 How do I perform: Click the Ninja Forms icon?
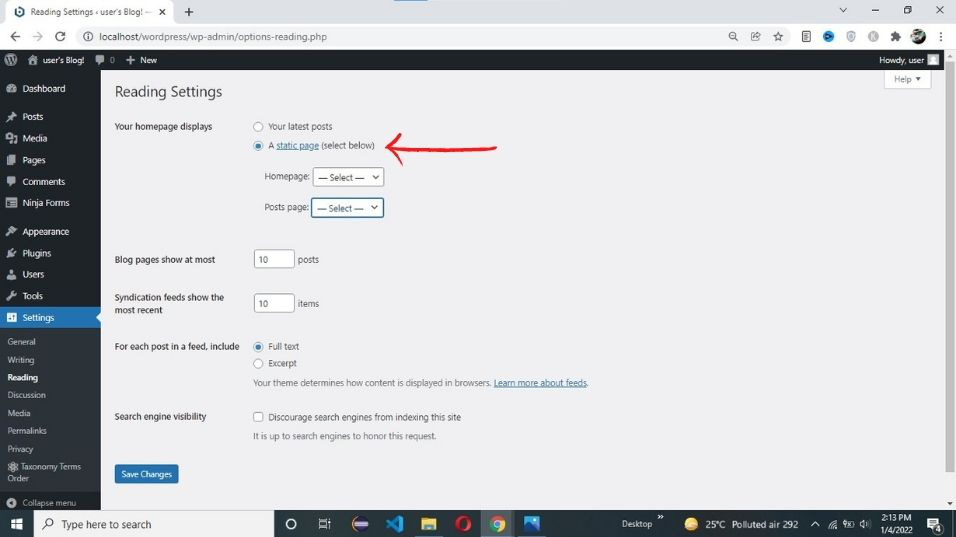point(12,203)
